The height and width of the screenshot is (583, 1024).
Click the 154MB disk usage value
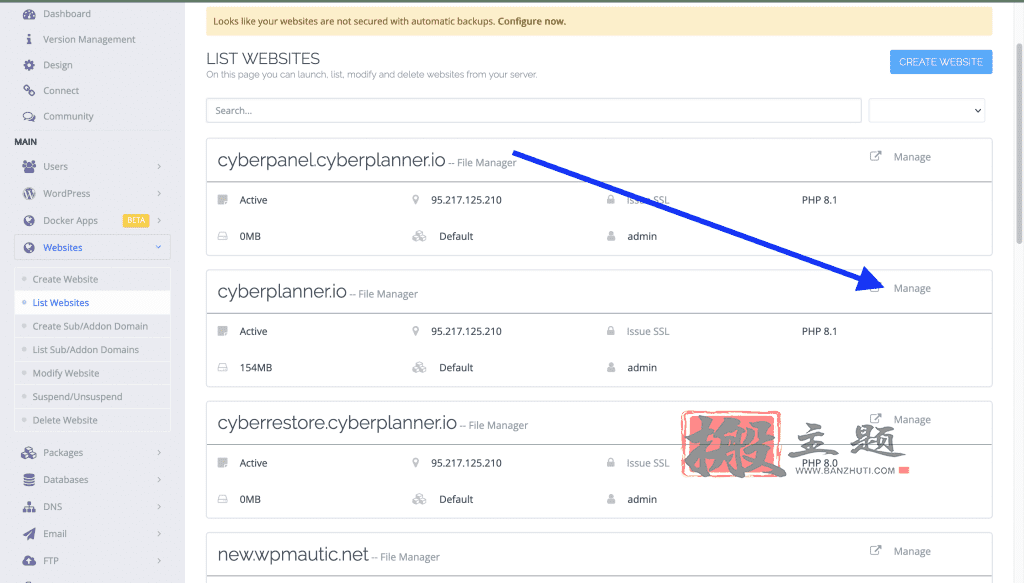256,368
